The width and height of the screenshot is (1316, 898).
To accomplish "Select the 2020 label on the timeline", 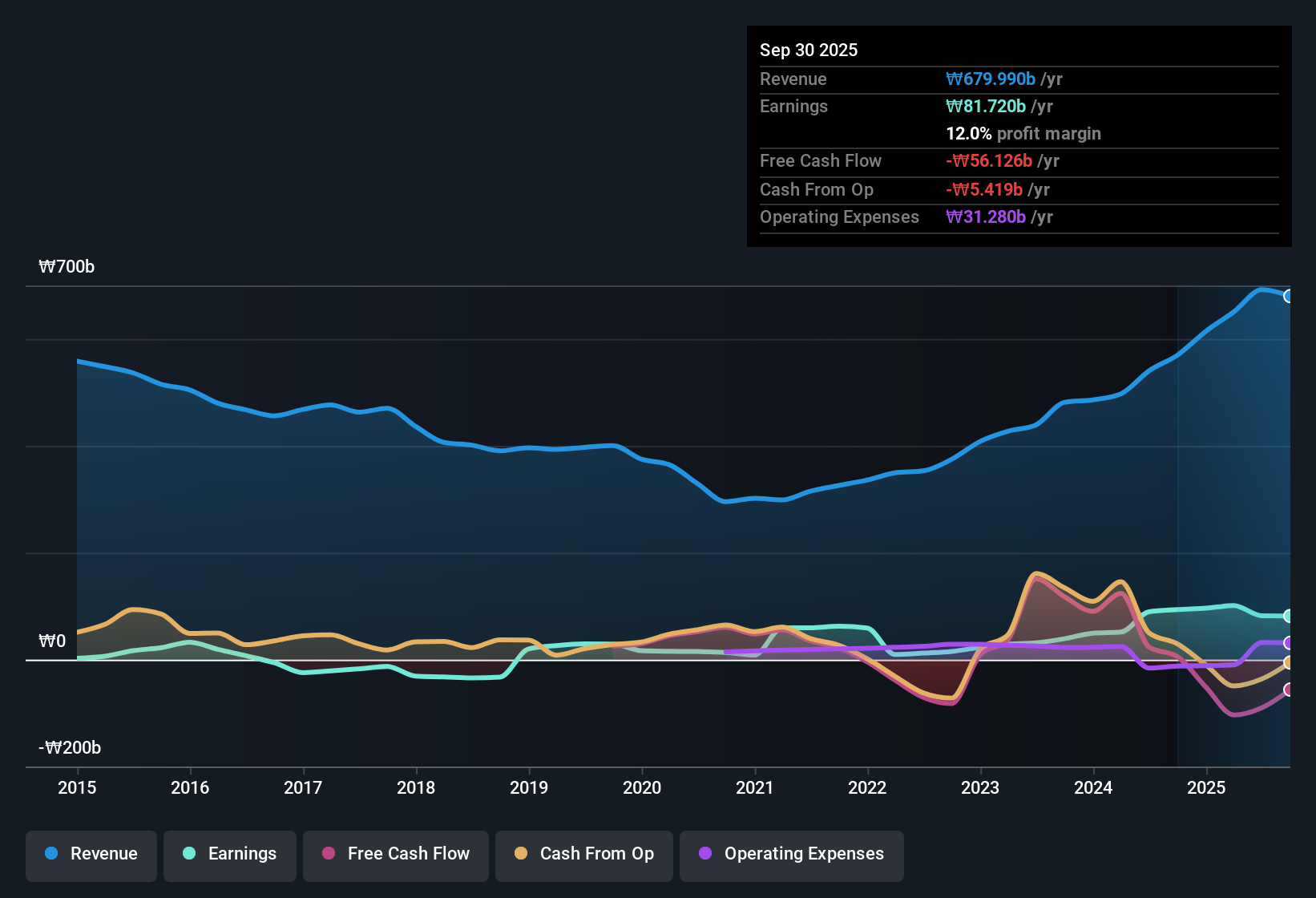I will 641,788.
